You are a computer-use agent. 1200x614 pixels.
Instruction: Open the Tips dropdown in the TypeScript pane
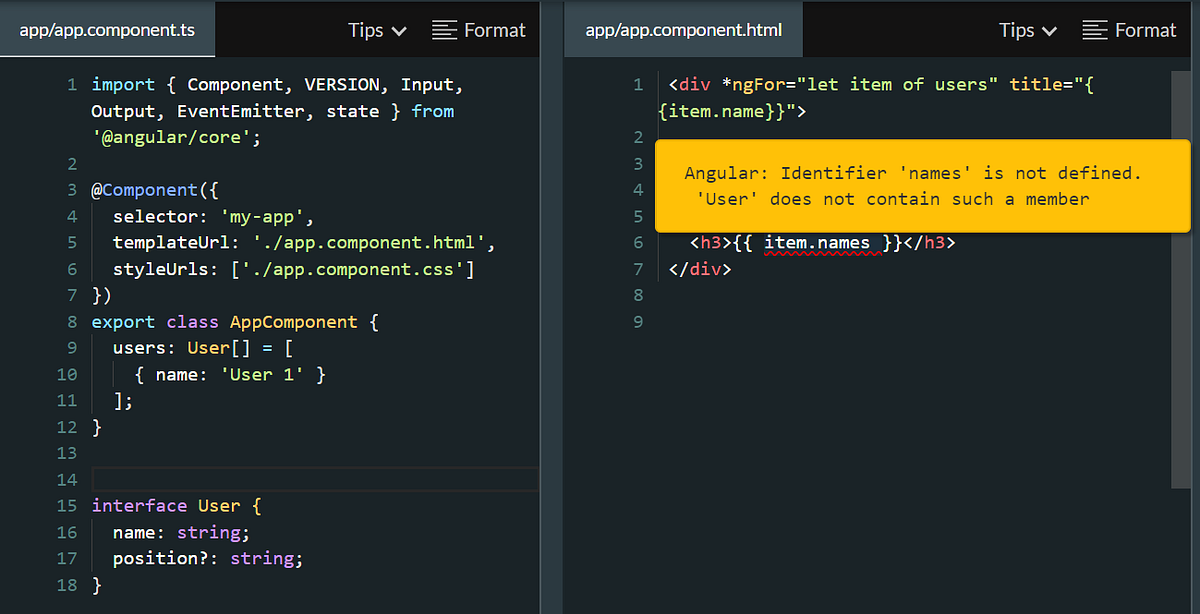[x=377, y=30]
